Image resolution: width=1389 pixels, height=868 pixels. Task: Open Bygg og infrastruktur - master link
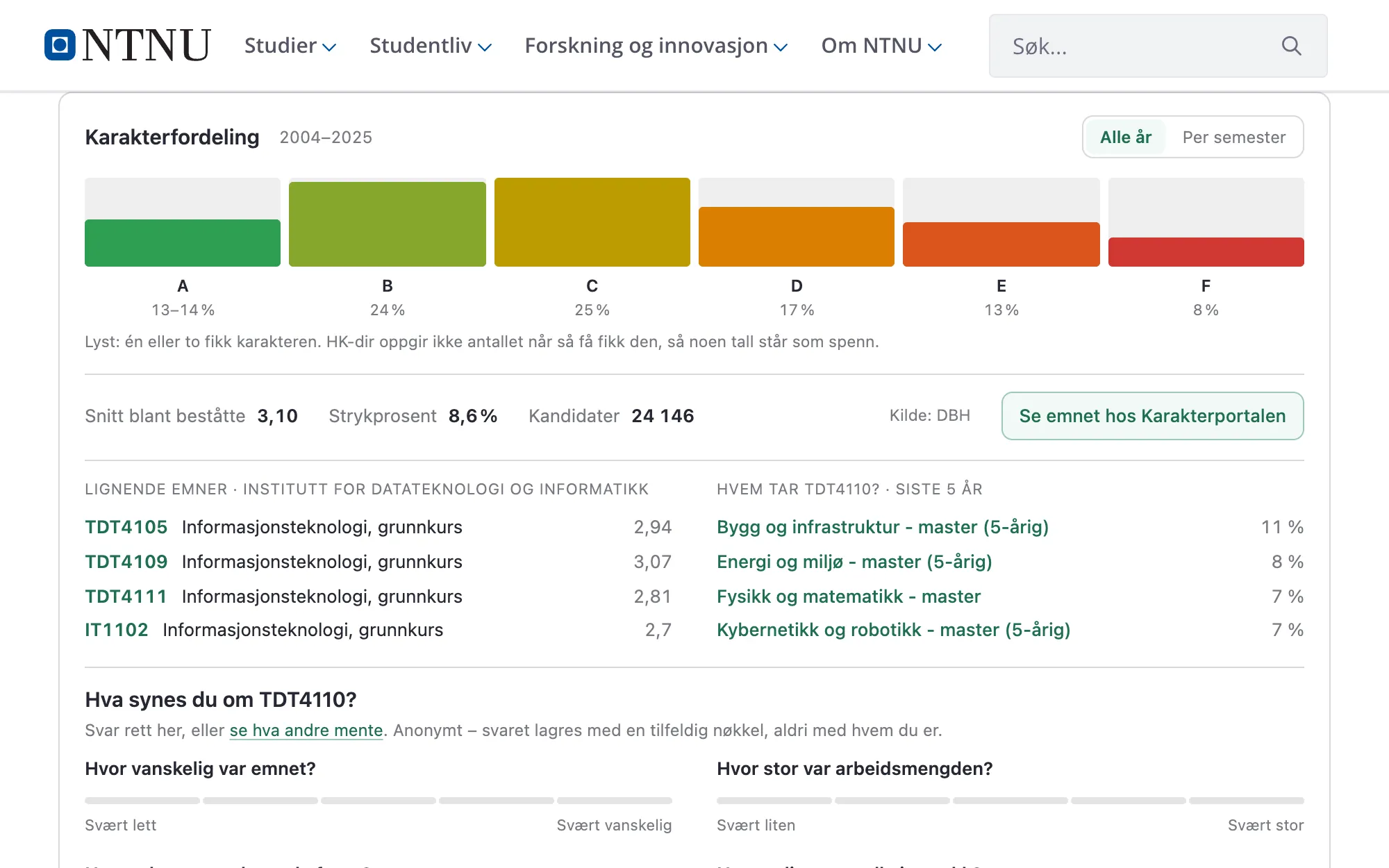[883, 527]
